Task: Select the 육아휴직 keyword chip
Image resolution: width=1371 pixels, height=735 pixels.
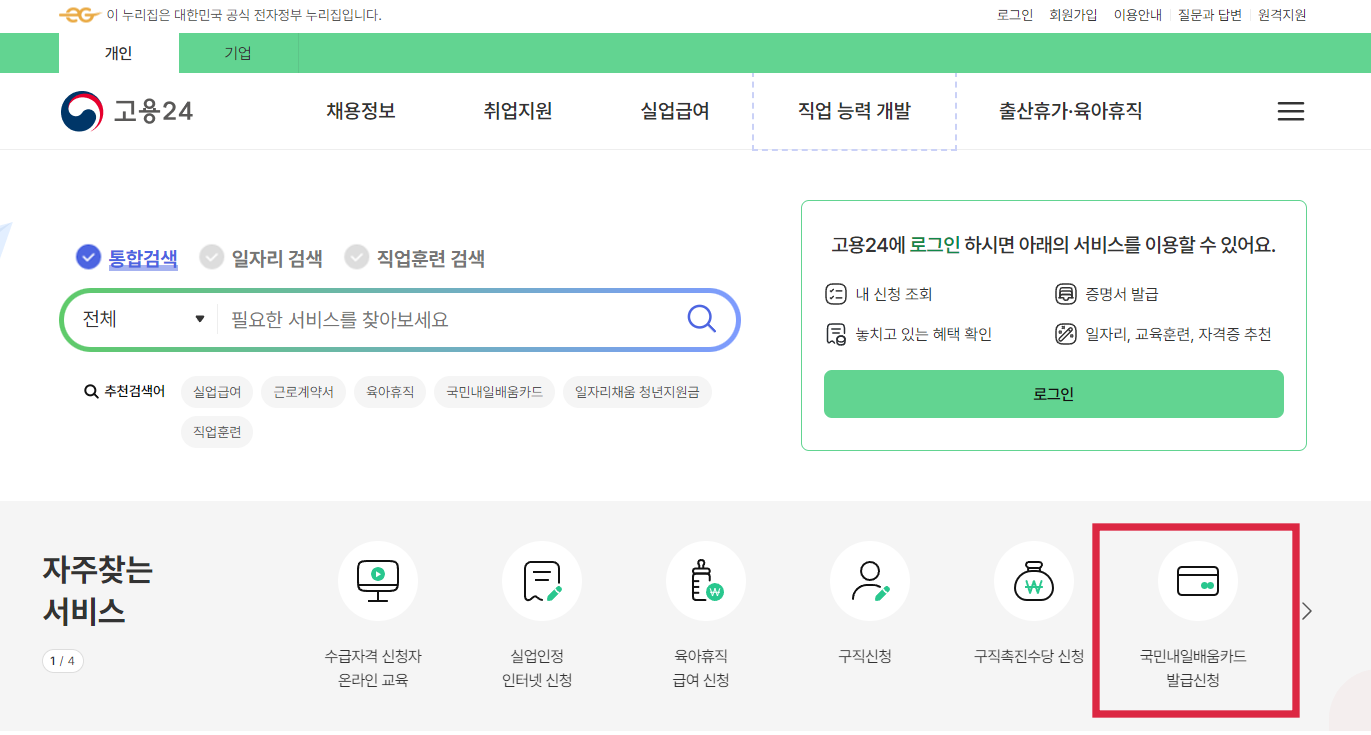Action: click(390, 392)
